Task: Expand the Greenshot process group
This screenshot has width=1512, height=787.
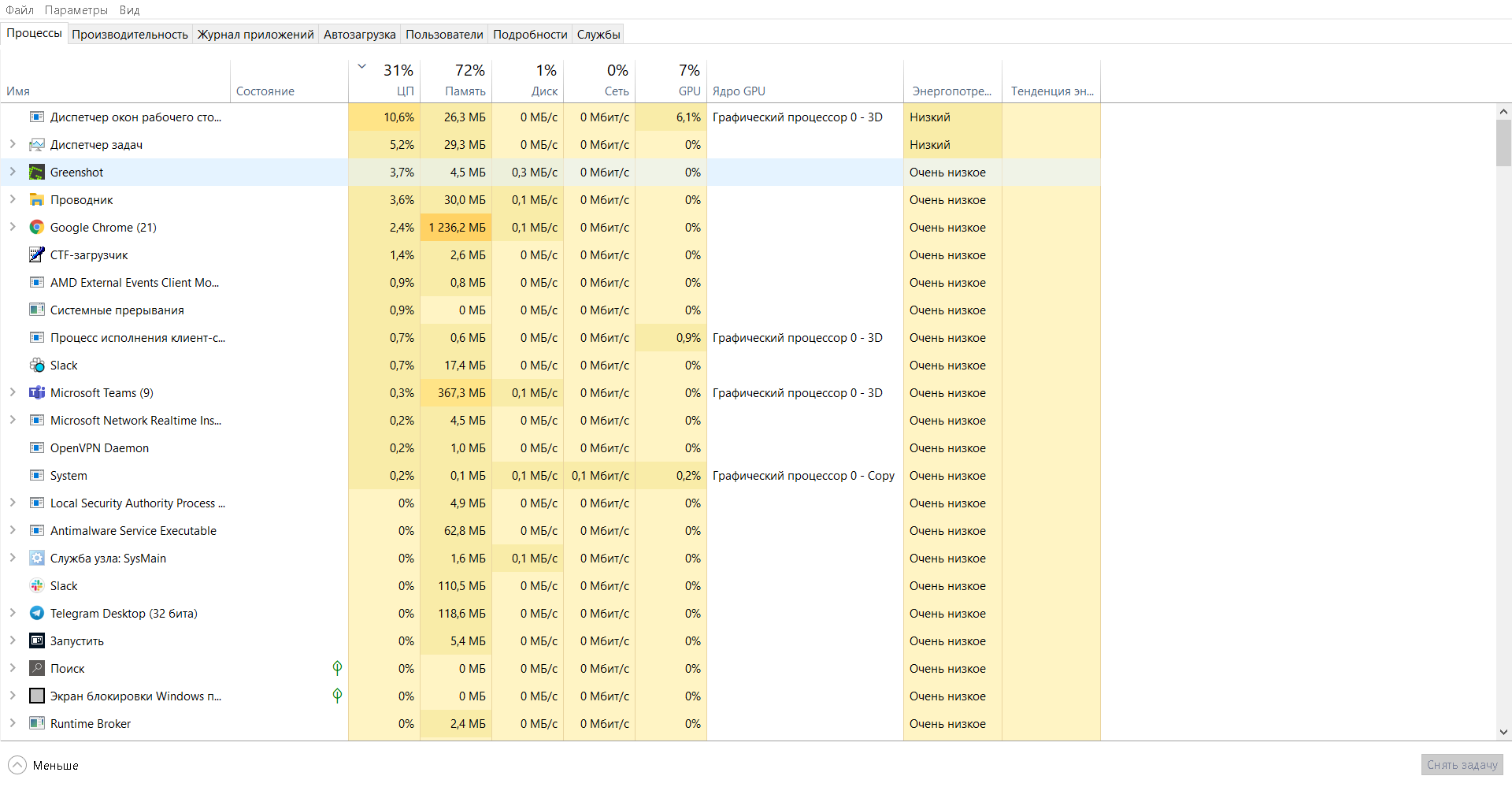Action: 13,172
